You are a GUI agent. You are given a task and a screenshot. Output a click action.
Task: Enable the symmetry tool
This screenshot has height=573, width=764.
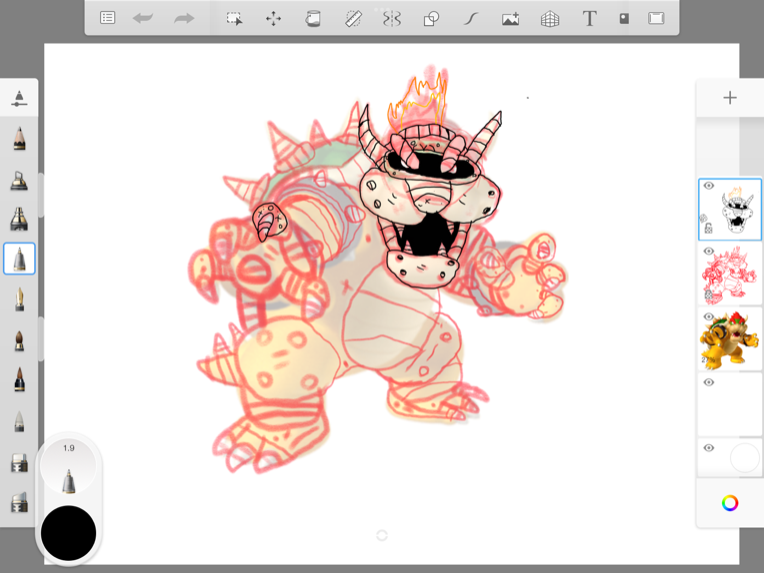[x=392, y=19]
